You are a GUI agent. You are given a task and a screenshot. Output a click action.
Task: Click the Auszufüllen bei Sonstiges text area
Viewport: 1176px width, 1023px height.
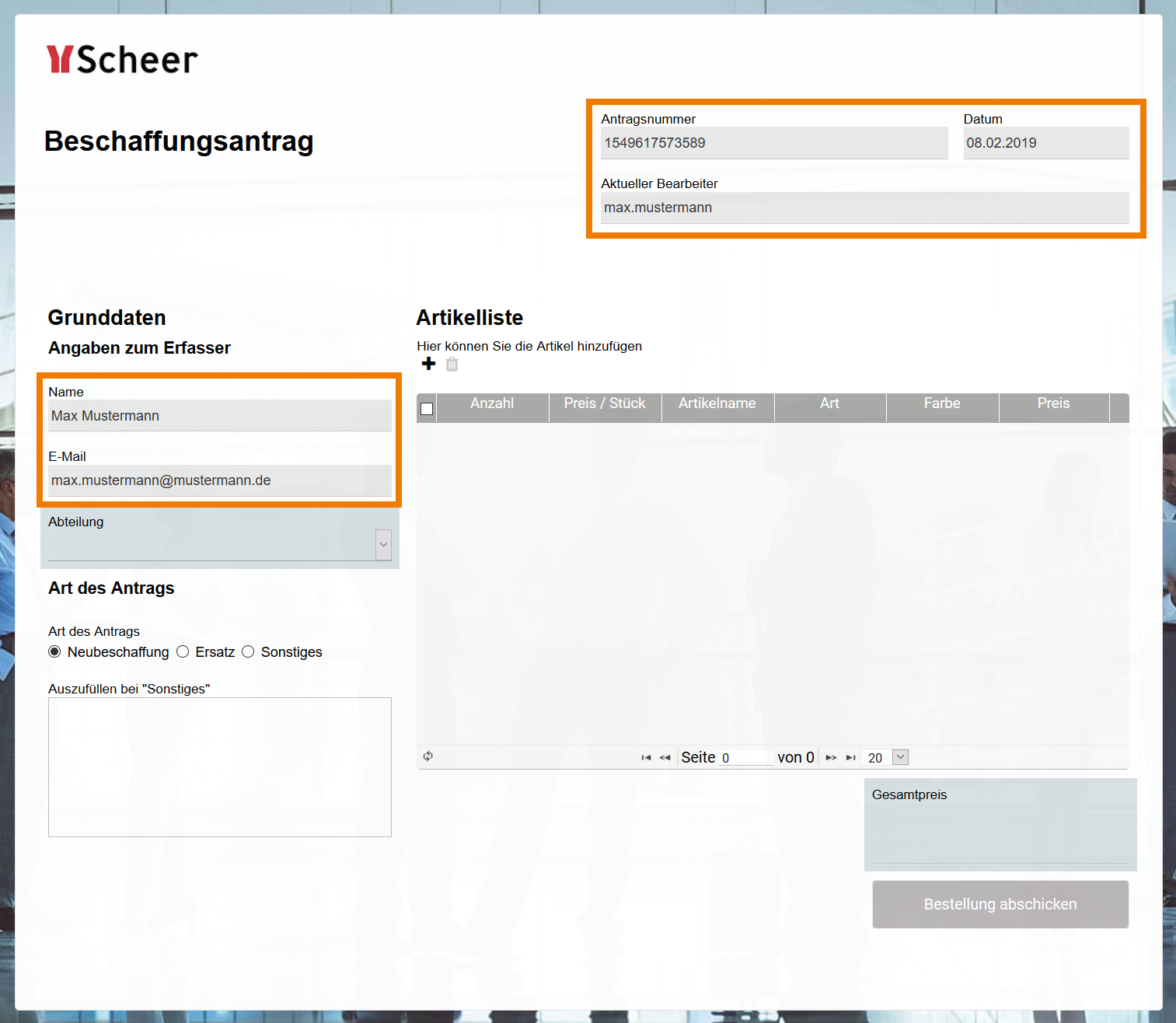pyautogui.click(x=220, y=766)
